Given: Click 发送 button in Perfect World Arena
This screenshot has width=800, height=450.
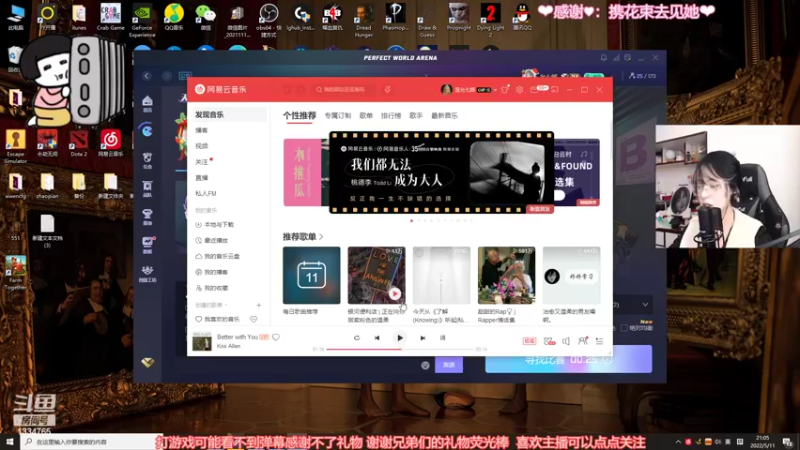Looking at the screenshot, I should click(x=449, y=365).
